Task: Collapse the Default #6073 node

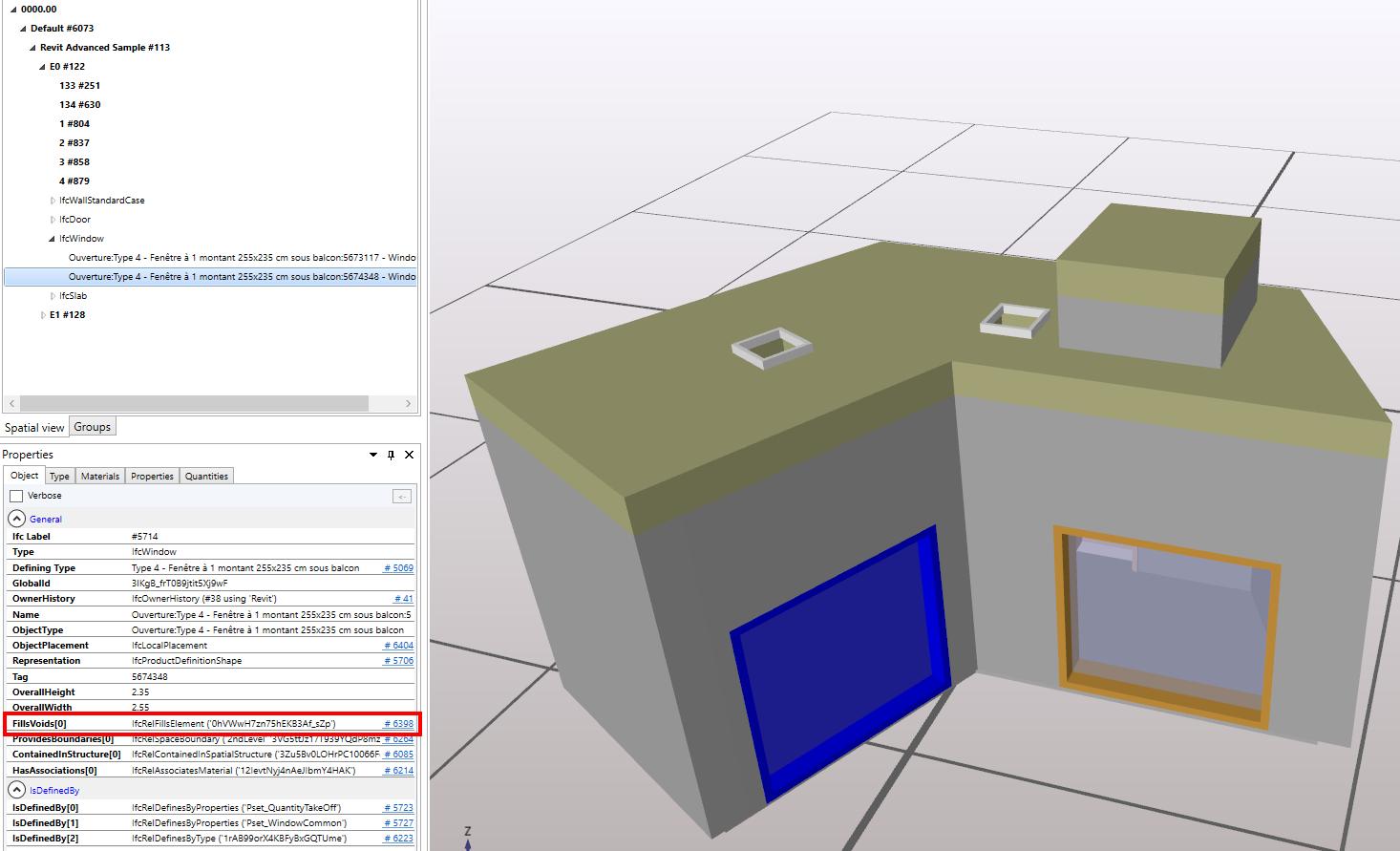Action: (23, 29)
